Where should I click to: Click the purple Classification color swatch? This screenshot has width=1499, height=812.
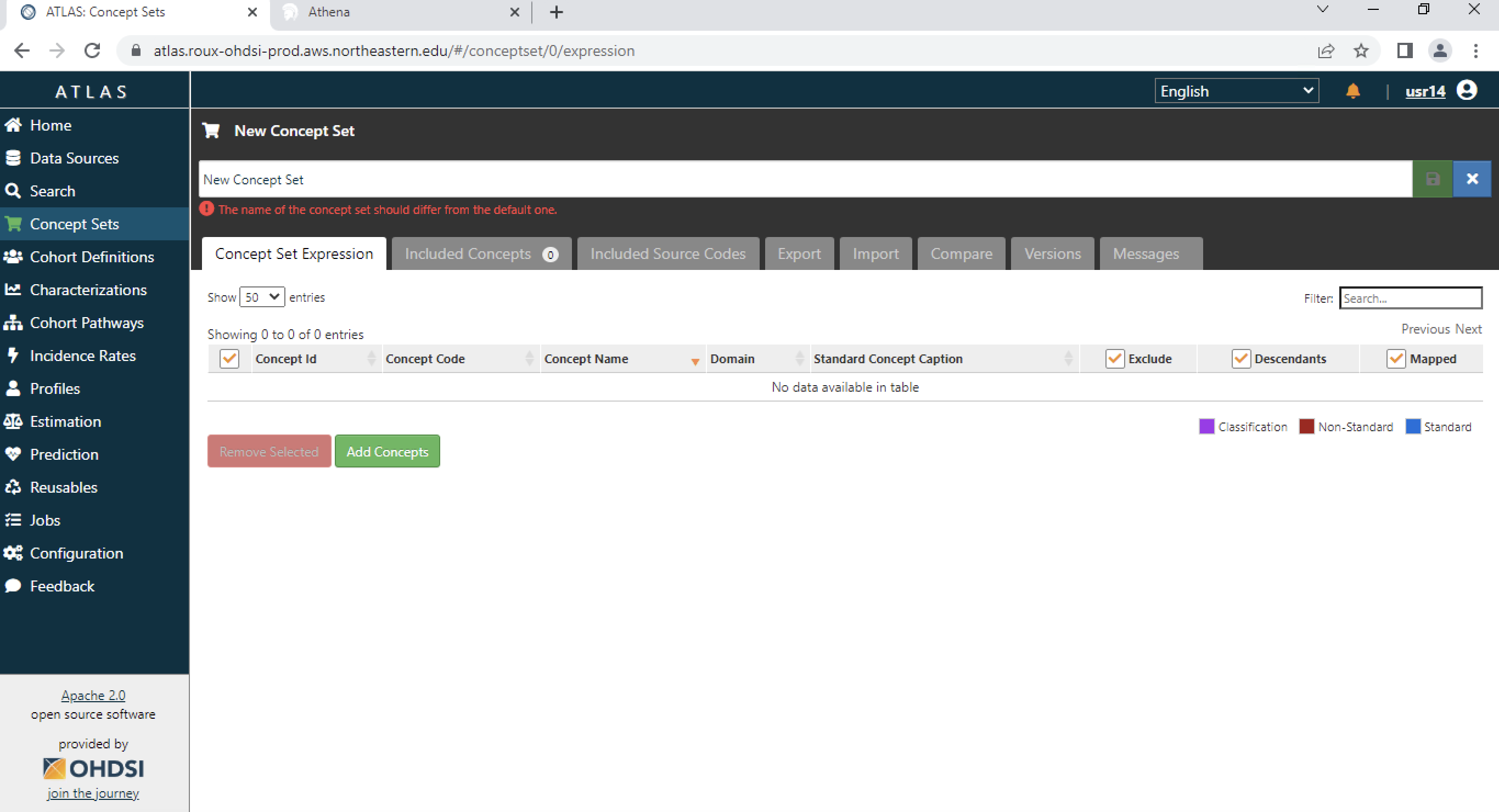[x=1206, y=426]
